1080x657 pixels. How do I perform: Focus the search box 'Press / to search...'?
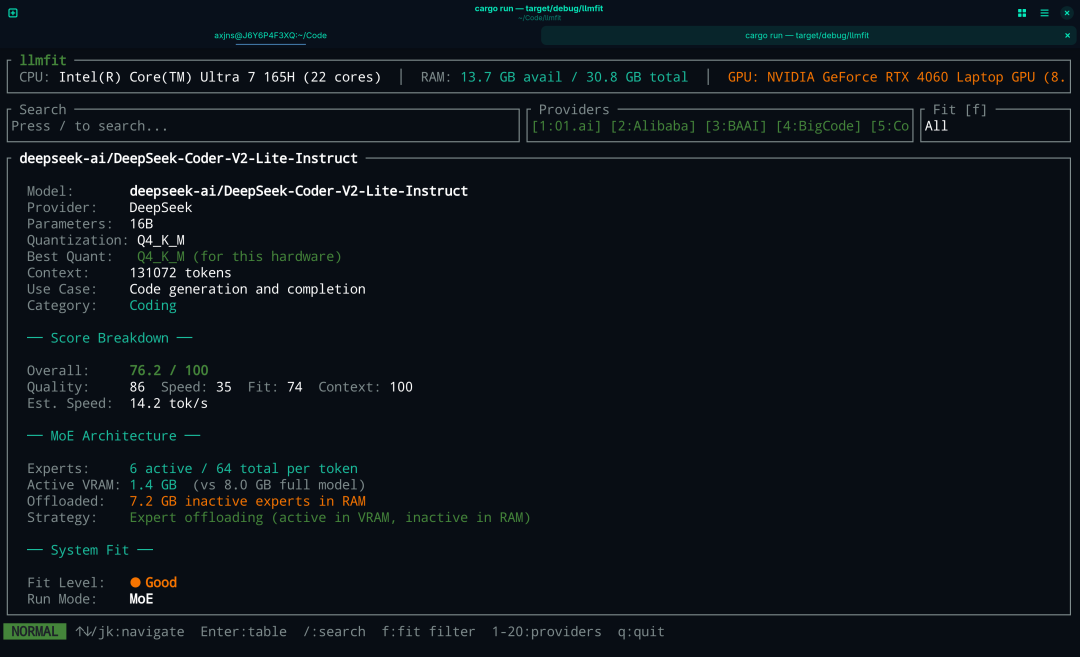click(263, 126)
